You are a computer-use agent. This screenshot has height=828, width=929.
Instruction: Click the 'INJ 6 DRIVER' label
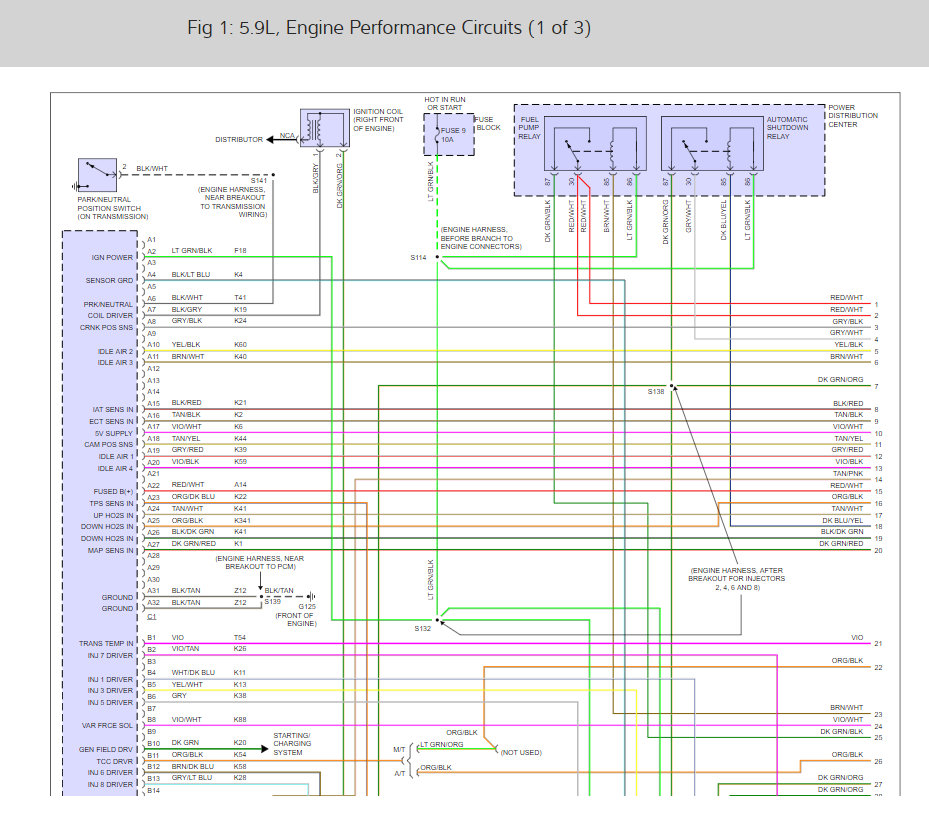click(110, 773)
